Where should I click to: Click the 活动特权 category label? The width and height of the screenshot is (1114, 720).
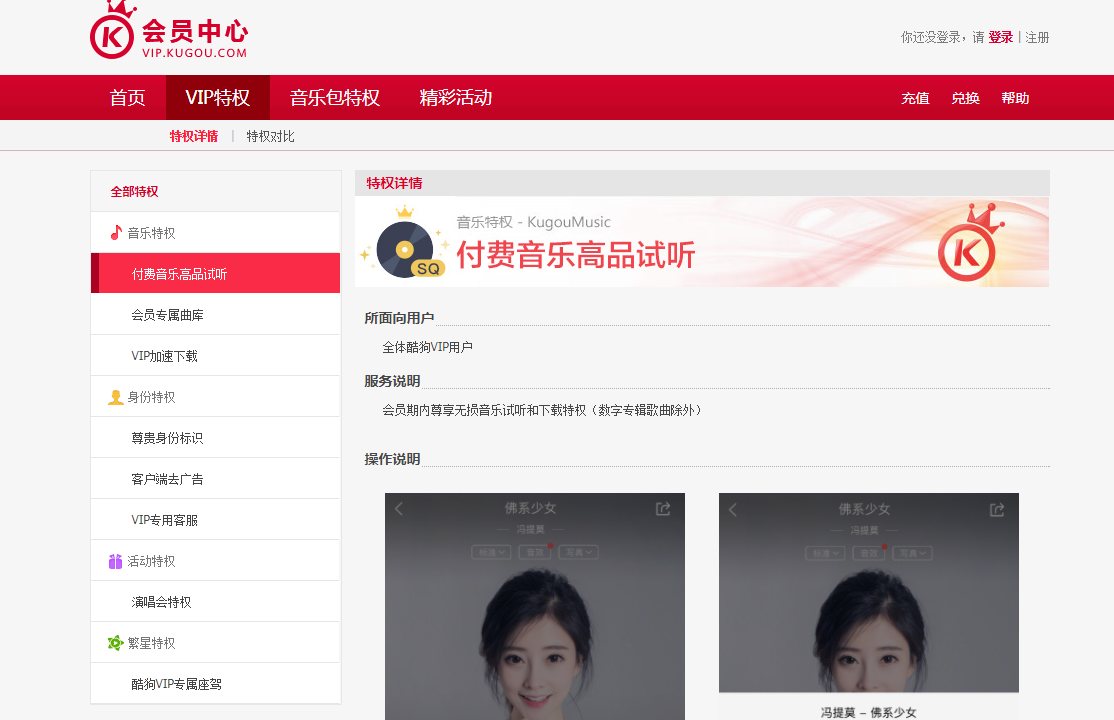(151, 562)
